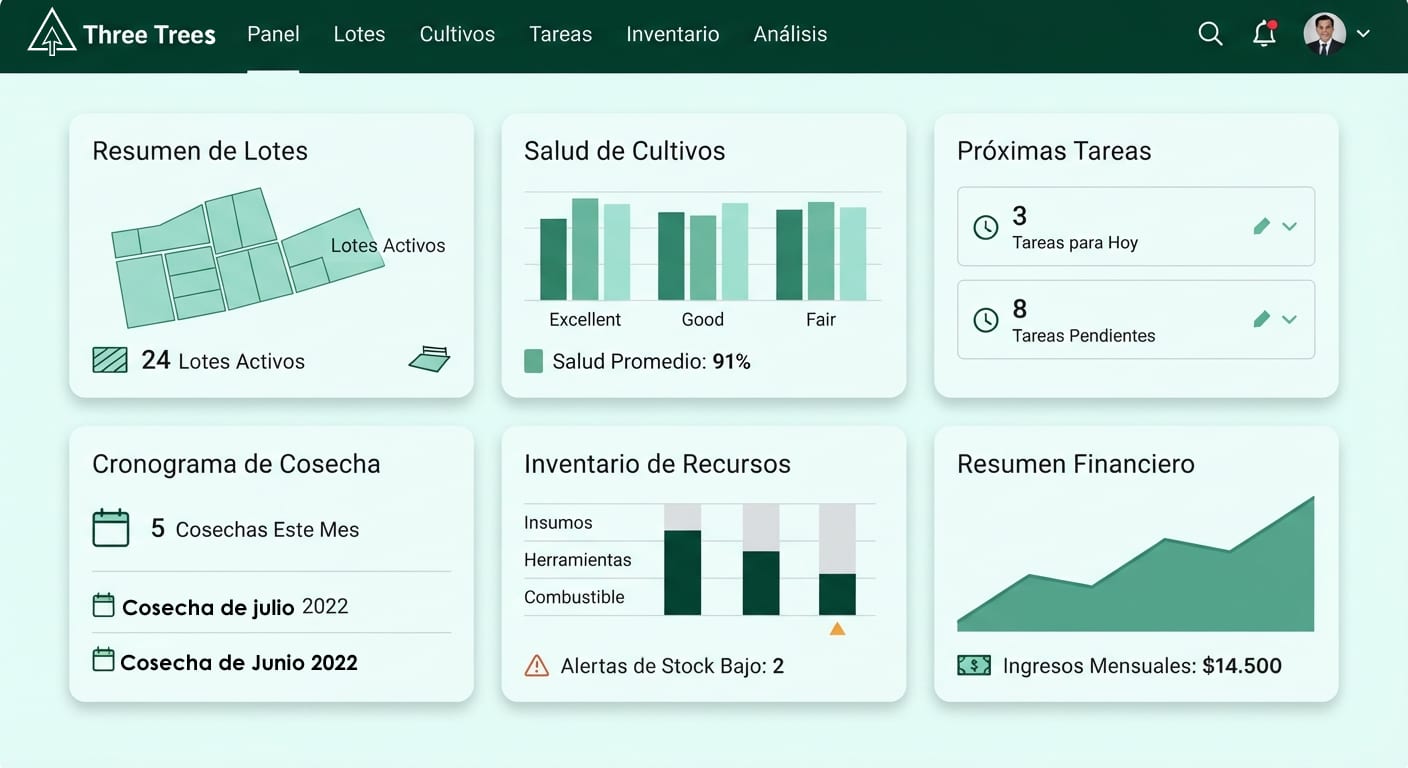The height and width of the screenshot is (768, 1408).
Task: Click the Salud Promedio 91% value
Action: [x=731, y=362]
